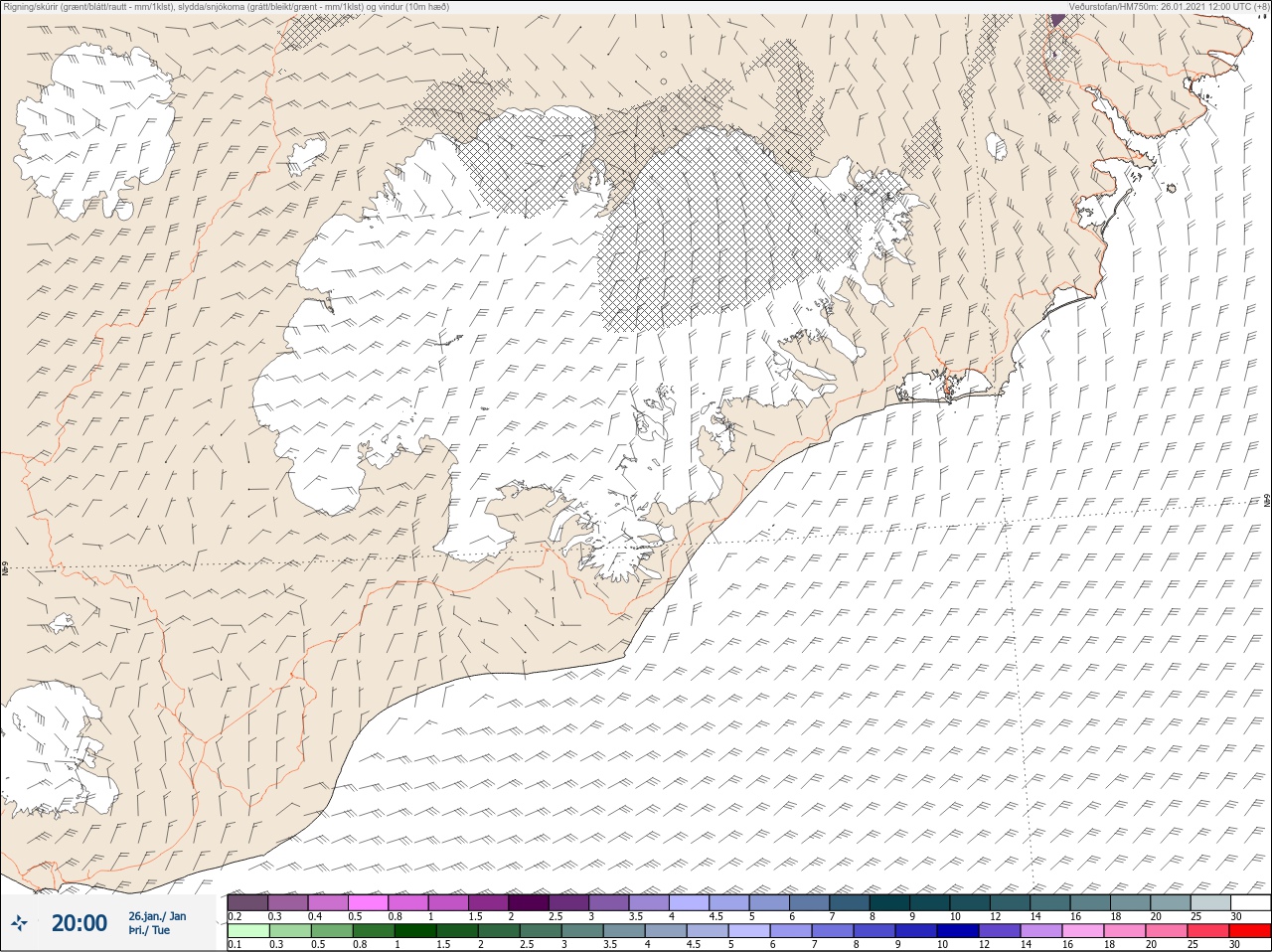
Task: Select lower legend red swatch labeled 30
Action: coord(1250,931)
